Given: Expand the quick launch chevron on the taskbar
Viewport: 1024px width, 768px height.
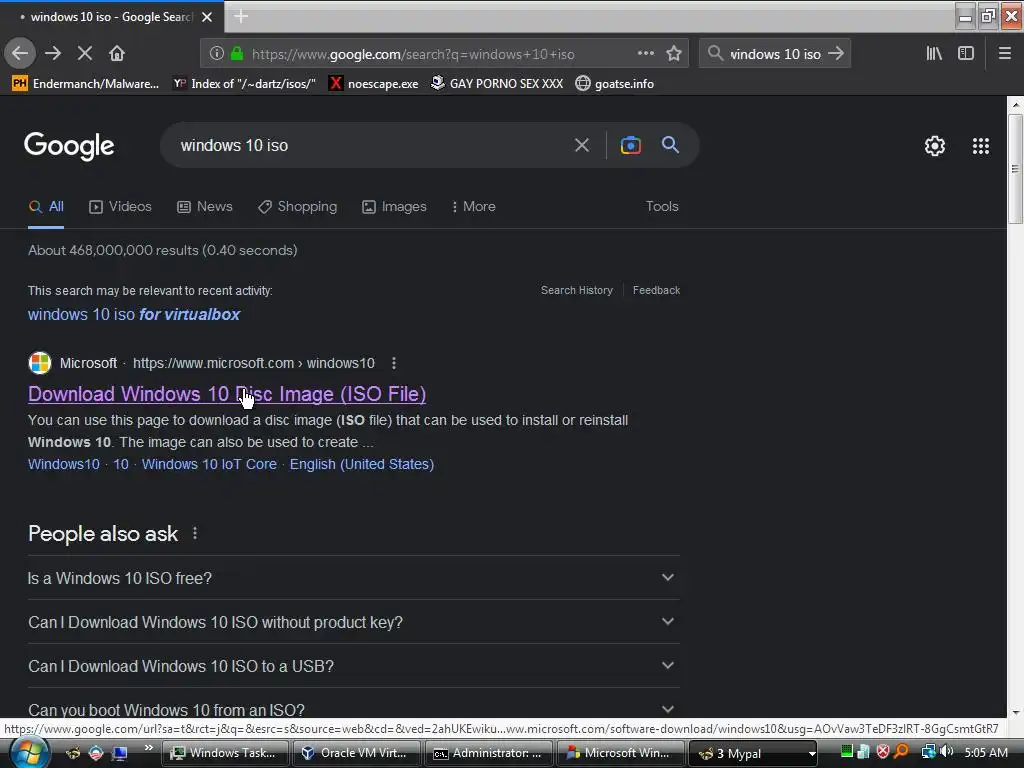Looking at the screenshot, I should (x=149, y=748).
